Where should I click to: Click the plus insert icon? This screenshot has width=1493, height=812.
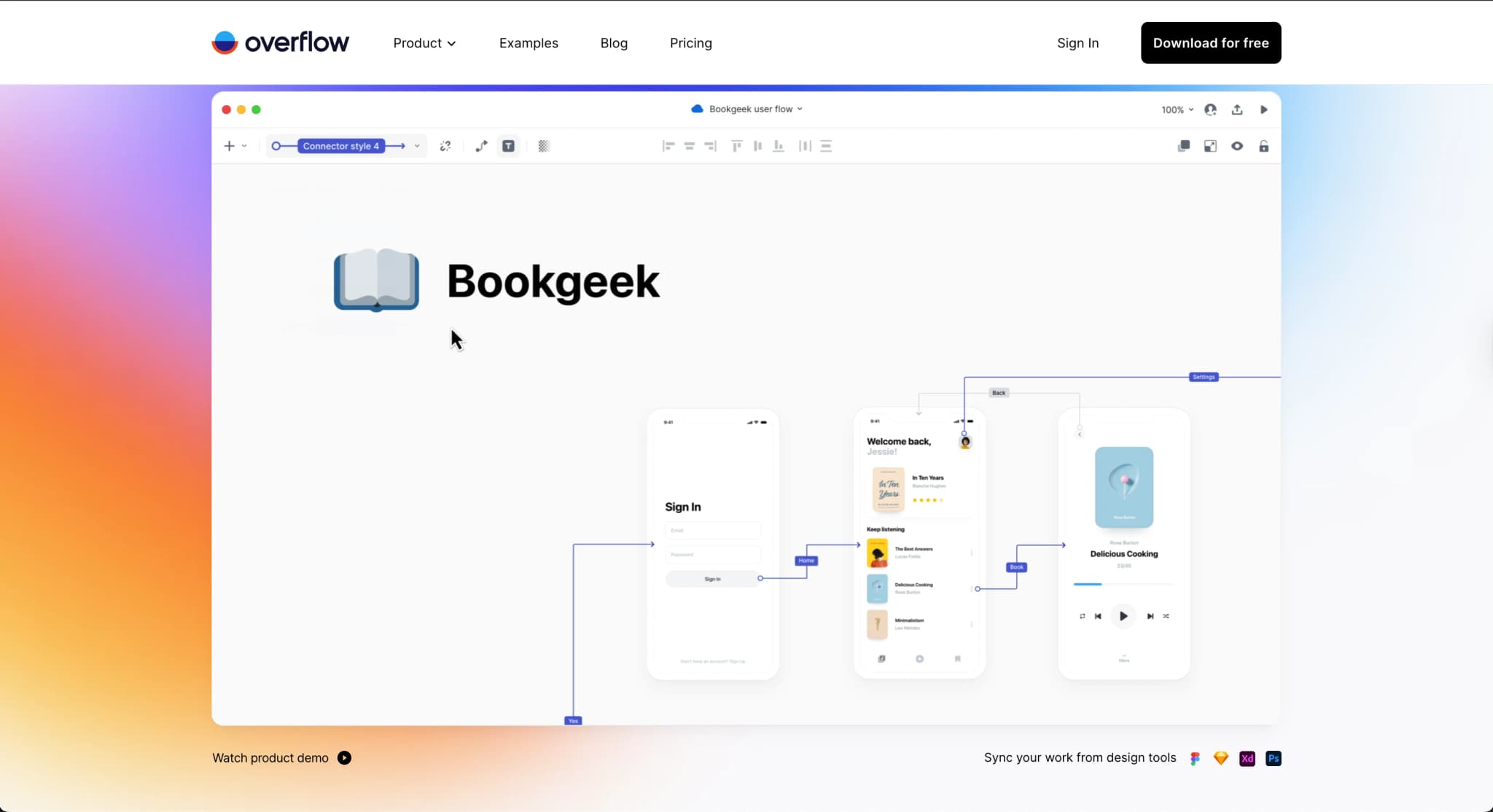pos(229,146)
